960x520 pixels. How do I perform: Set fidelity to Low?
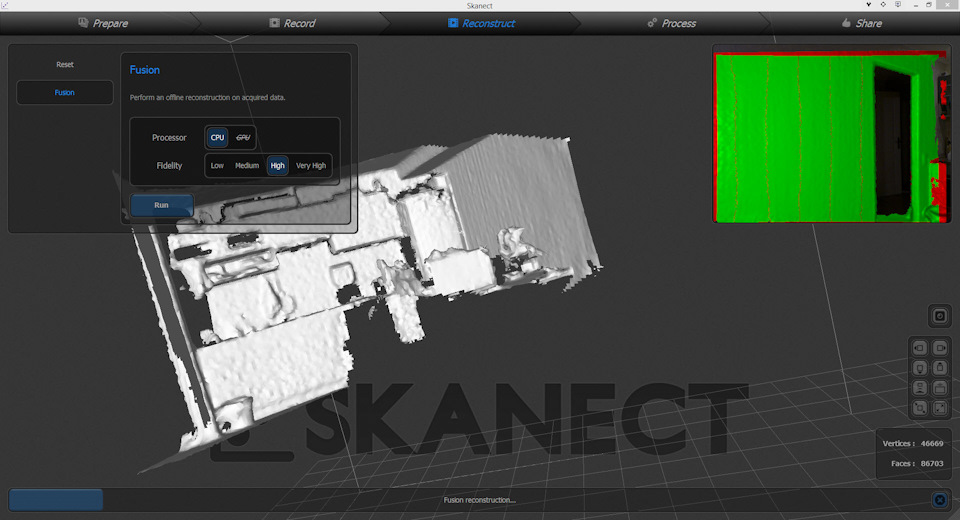(217, 165)
